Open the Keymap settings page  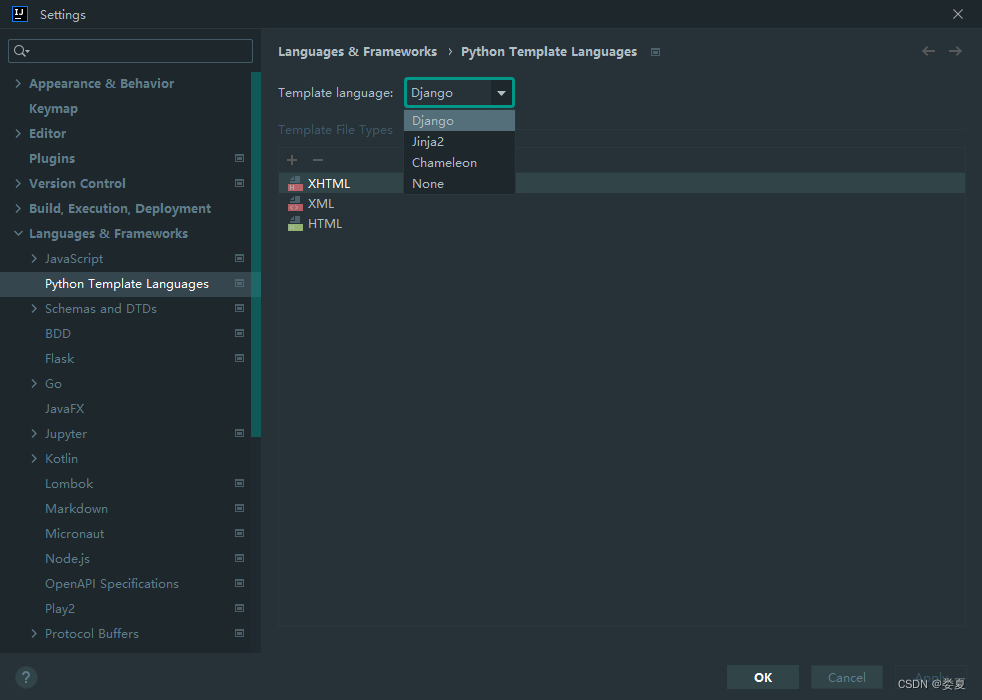(53, 108)
